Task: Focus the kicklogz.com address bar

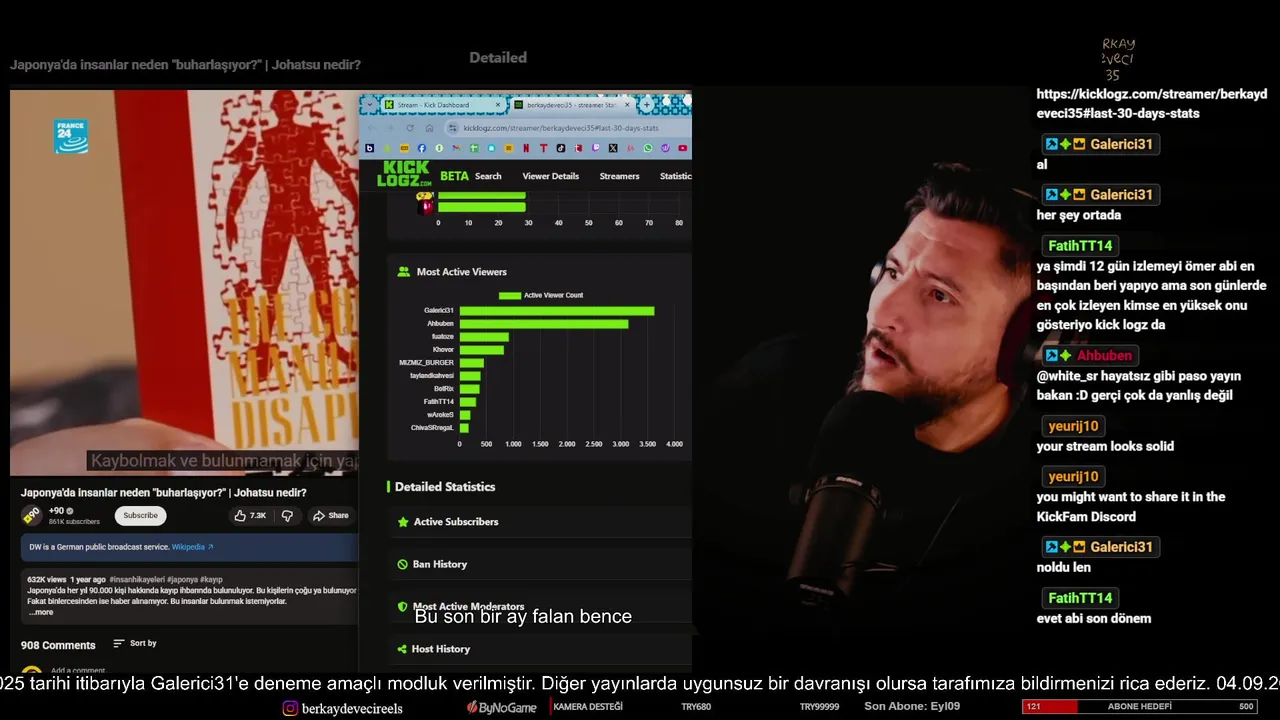Action: (570, 128)
